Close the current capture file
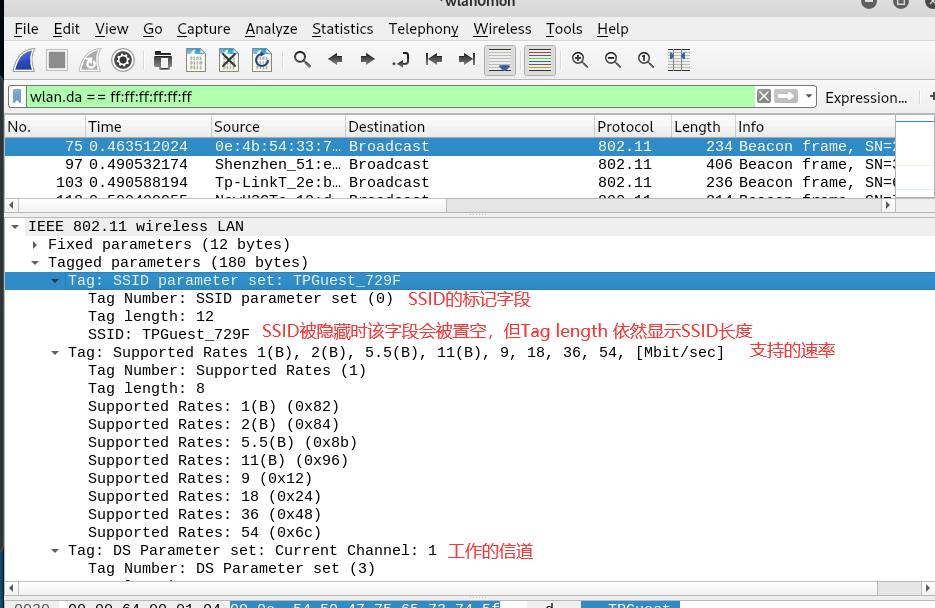 click(x=229, y=60)
